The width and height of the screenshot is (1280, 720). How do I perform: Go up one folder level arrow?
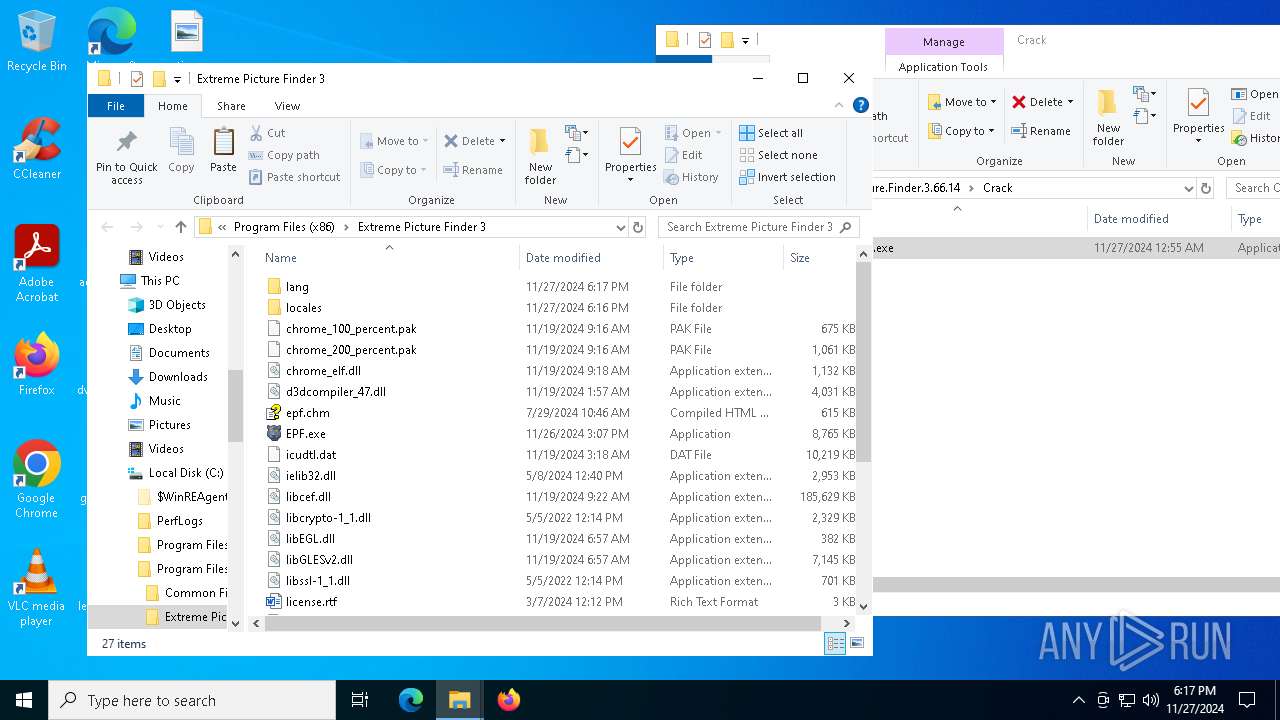point(180,227)
